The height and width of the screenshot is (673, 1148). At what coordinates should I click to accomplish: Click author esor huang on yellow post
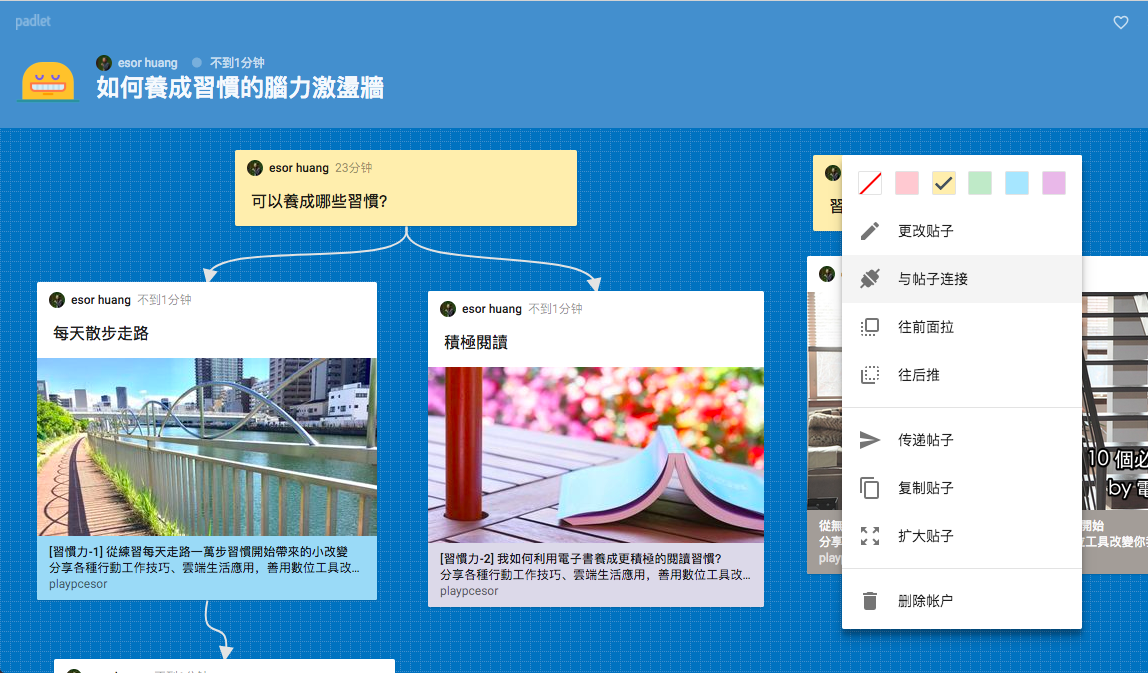click(299, 168)
